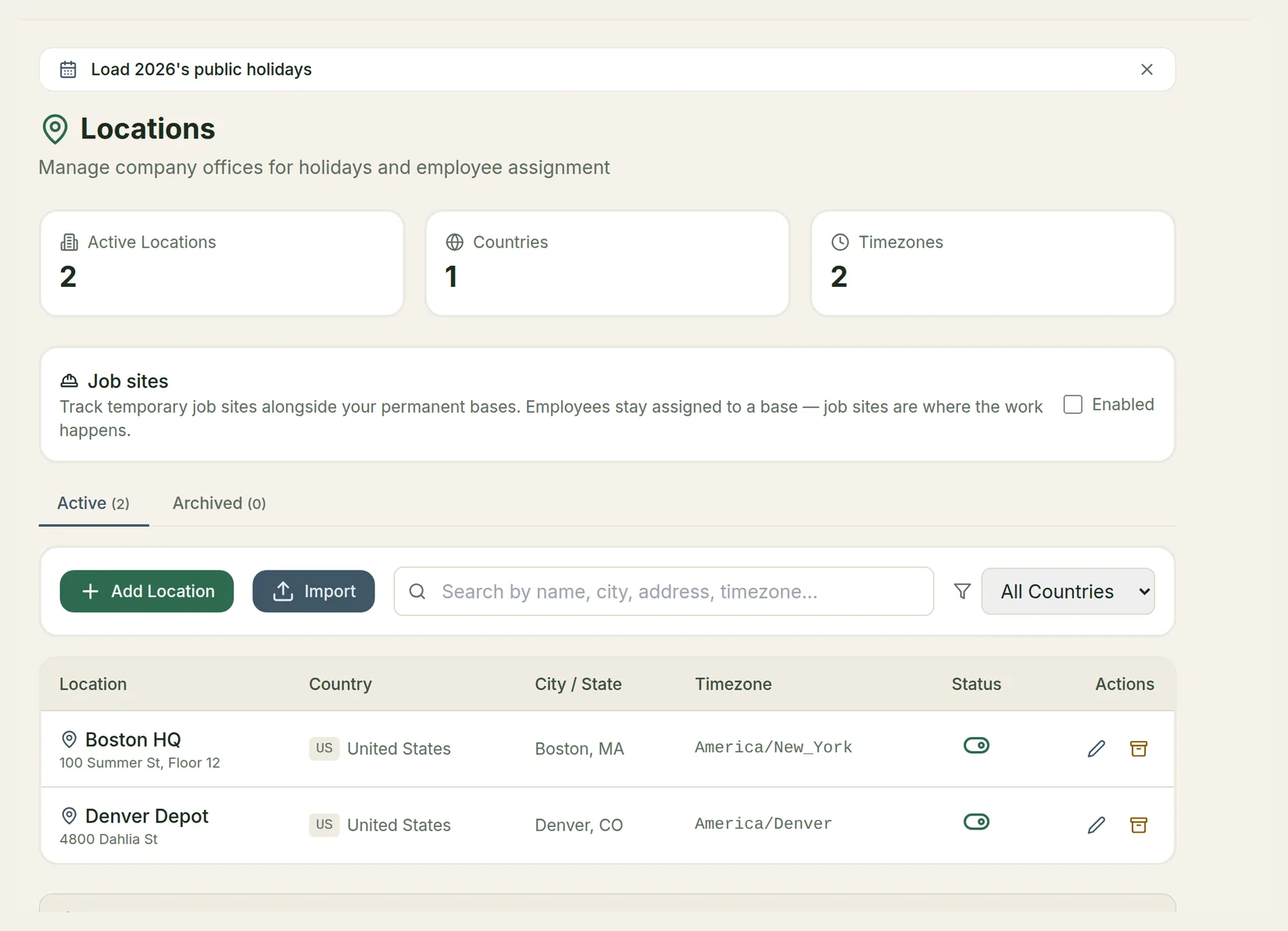Open the All Countries dropdown

1068,592
